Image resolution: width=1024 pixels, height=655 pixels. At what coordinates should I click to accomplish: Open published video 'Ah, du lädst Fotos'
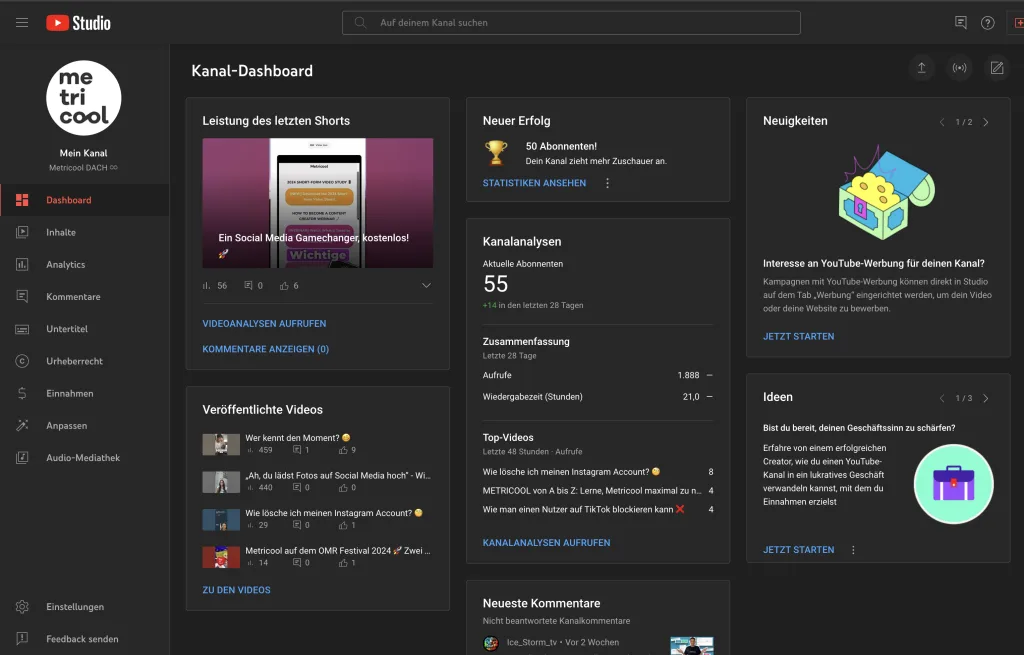pos(338,475)
